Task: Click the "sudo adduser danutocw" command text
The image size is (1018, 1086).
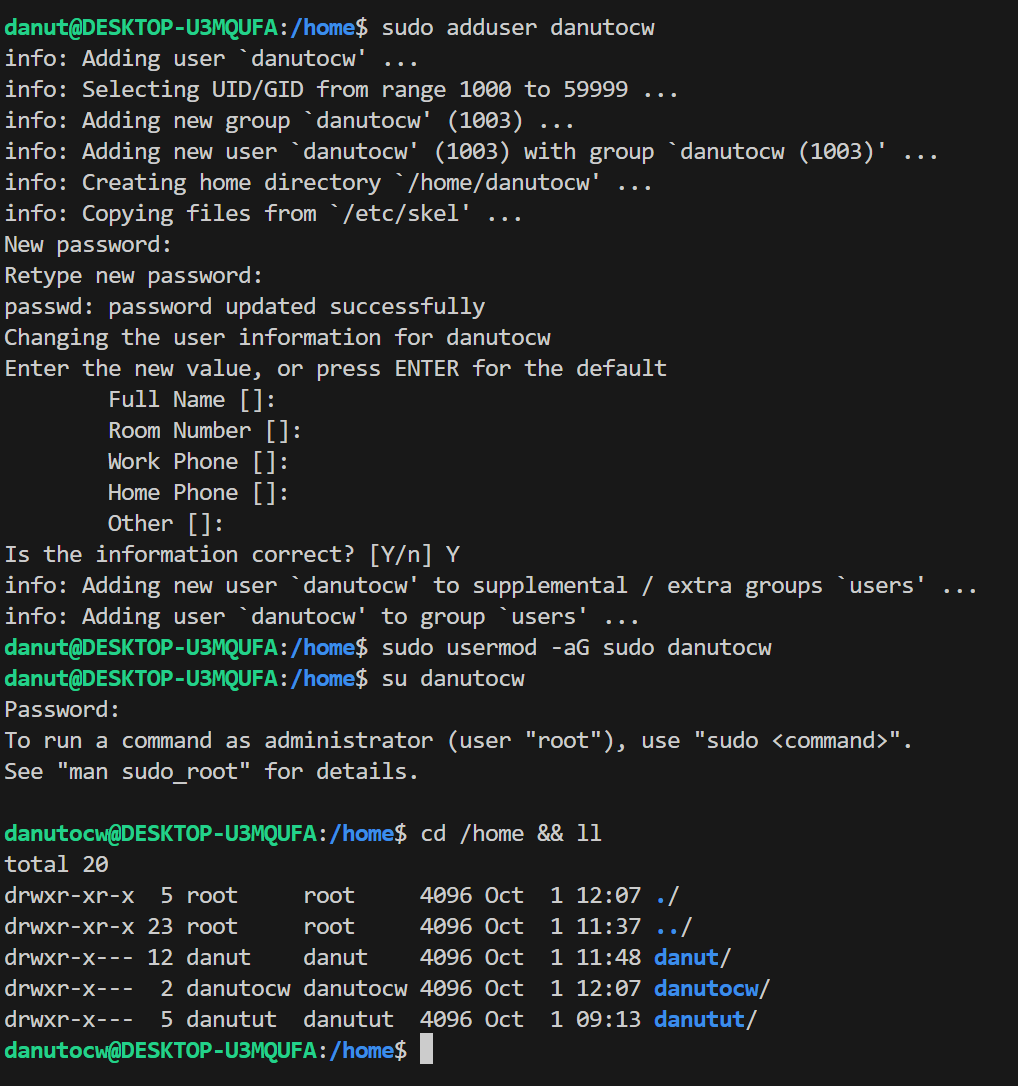Action: [x=518, y=27]
